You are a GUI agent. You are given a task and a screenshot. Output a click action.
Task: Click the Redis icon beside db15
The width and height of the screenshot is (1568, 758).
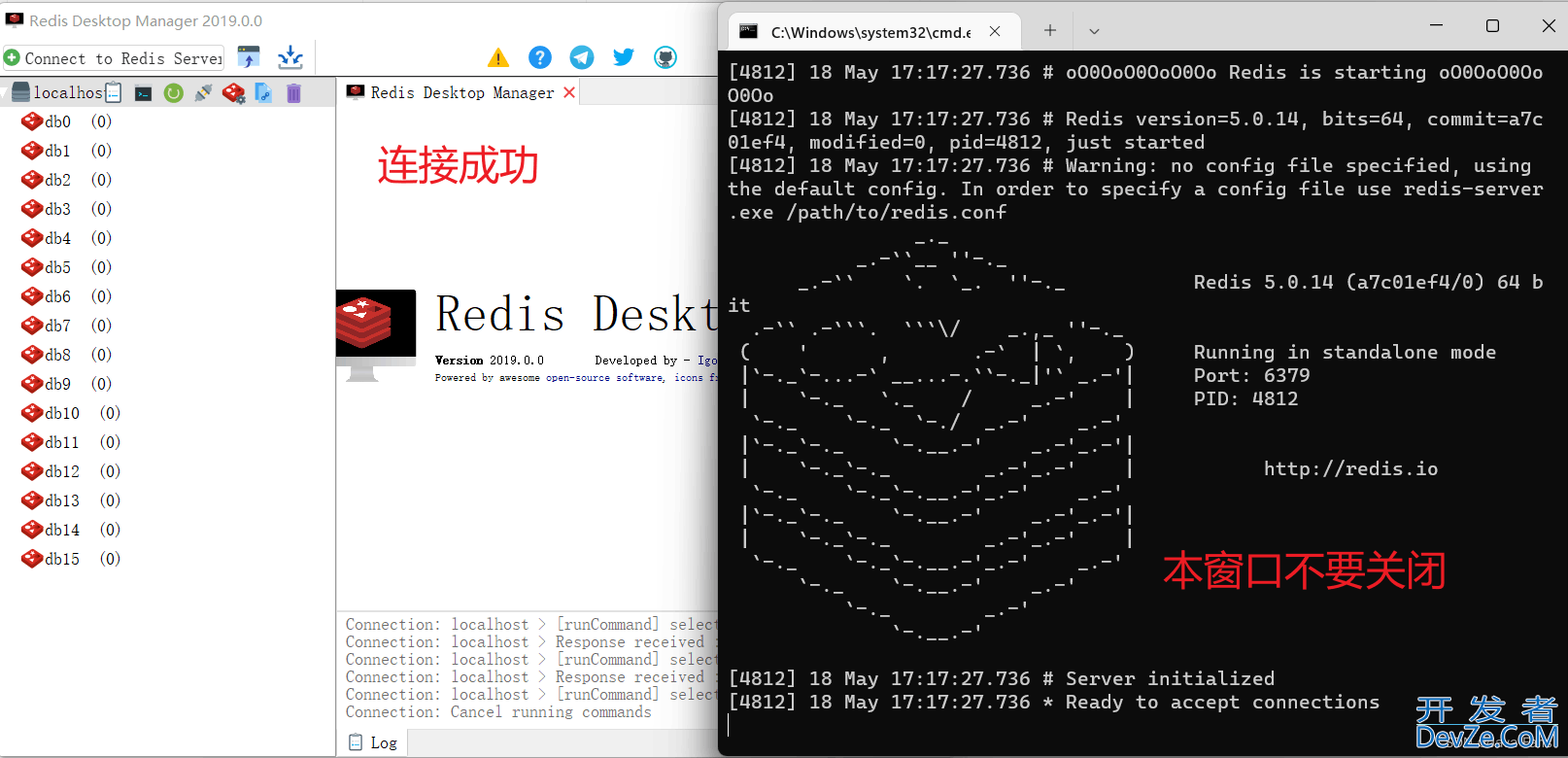coord(32,559)
